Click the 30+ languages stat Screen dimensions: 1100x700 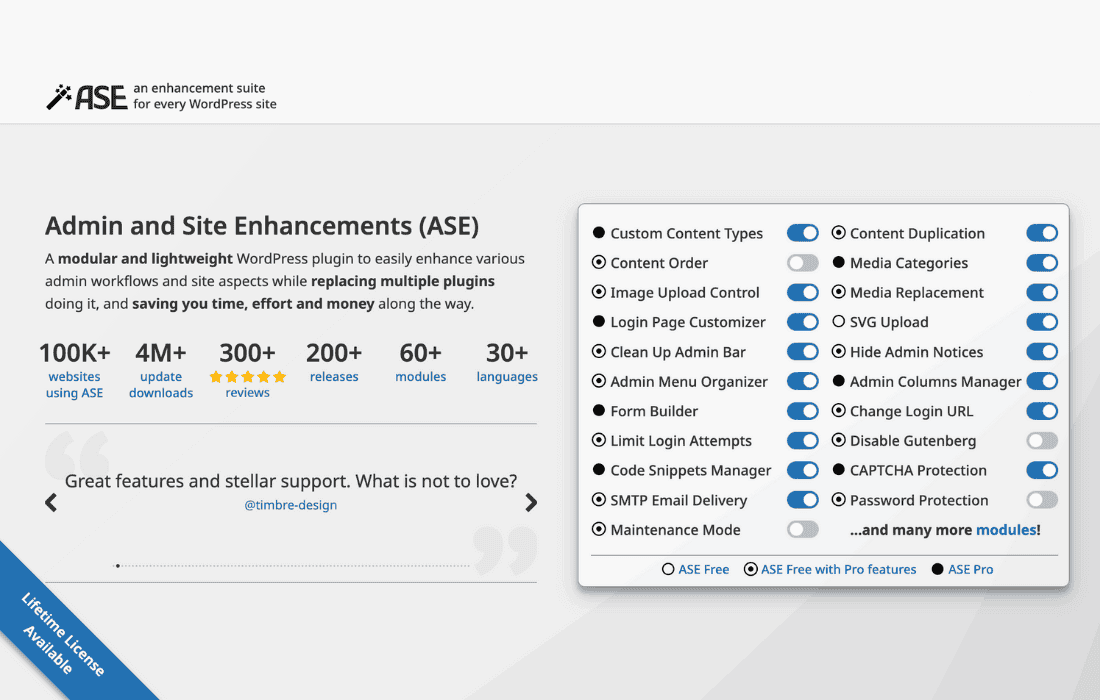[507, 362]
